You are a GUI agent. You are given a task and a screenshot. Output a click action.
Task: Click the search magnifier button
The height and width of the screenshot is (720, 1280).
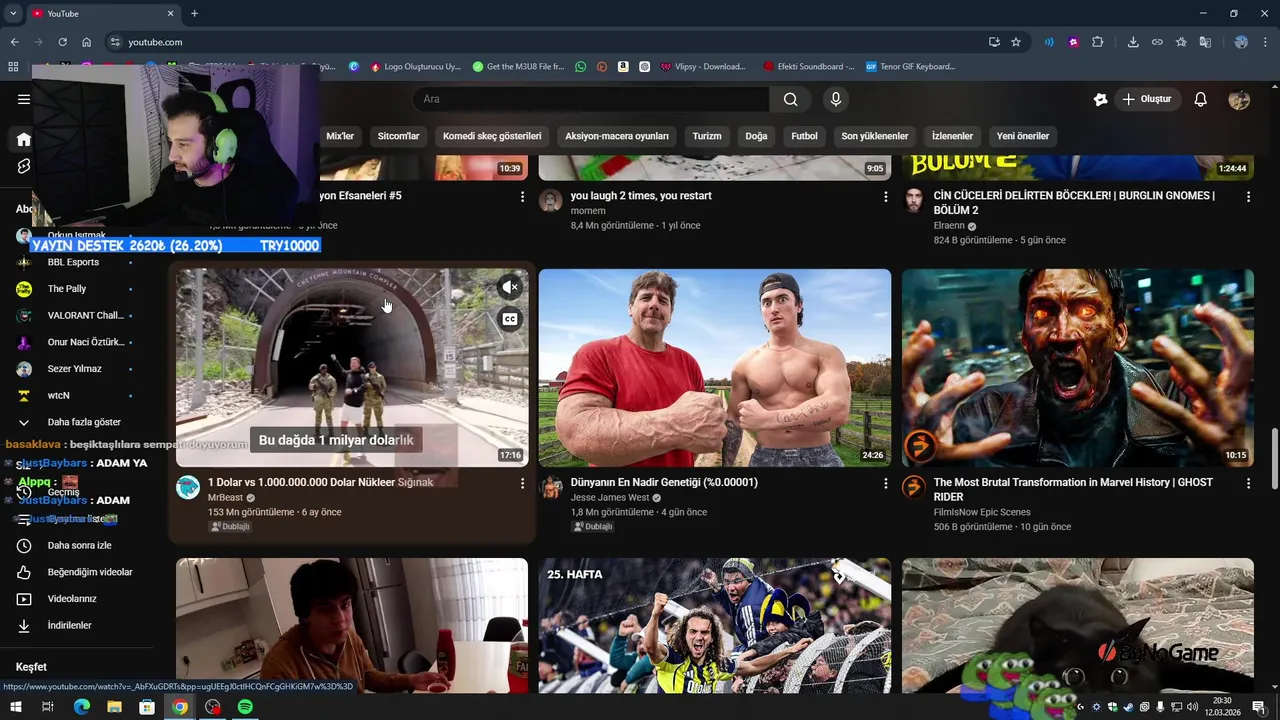point(791,99)
